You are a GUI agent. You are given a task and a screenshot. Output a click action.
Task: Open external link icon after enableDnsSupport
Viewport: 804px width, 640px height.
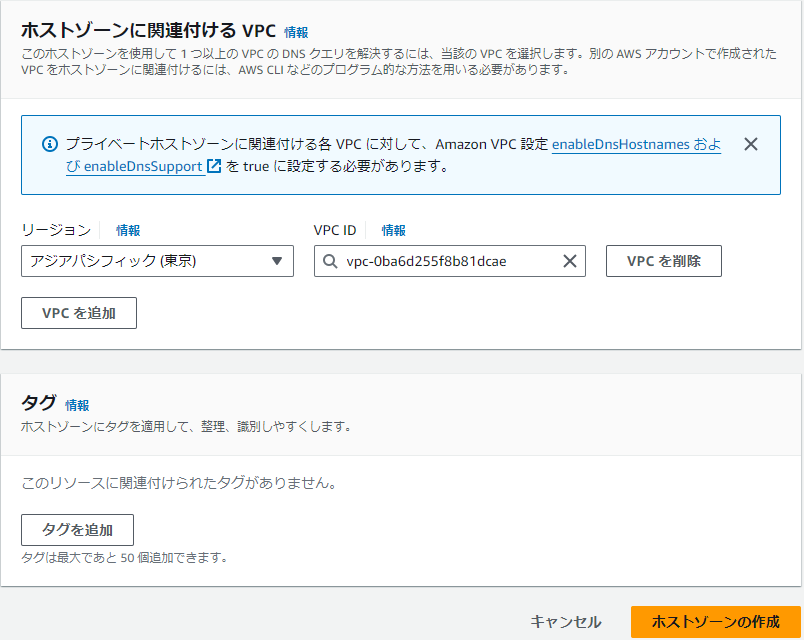point(214,166)
